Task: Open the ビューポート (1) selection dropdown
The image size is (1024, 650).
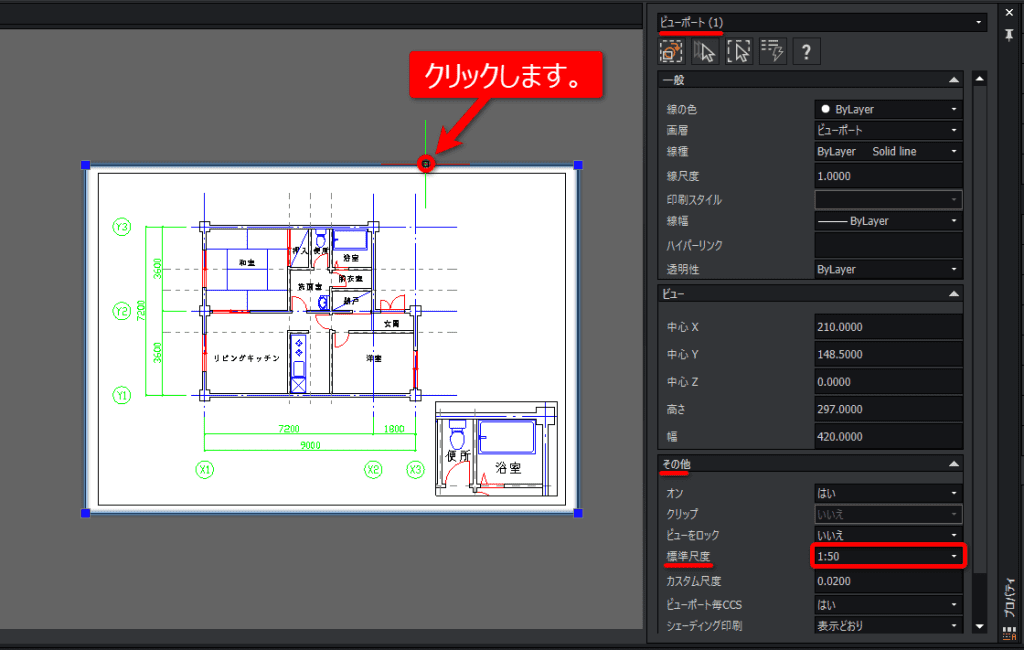Action: point(822,22)
